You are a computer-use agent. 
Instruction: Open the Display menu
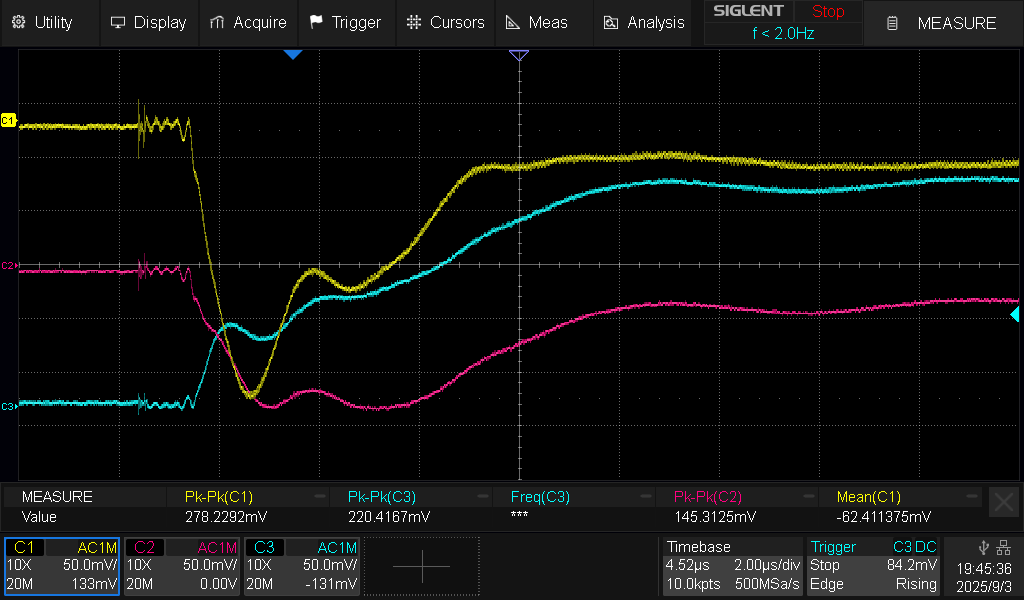click(x=149, y=22)
